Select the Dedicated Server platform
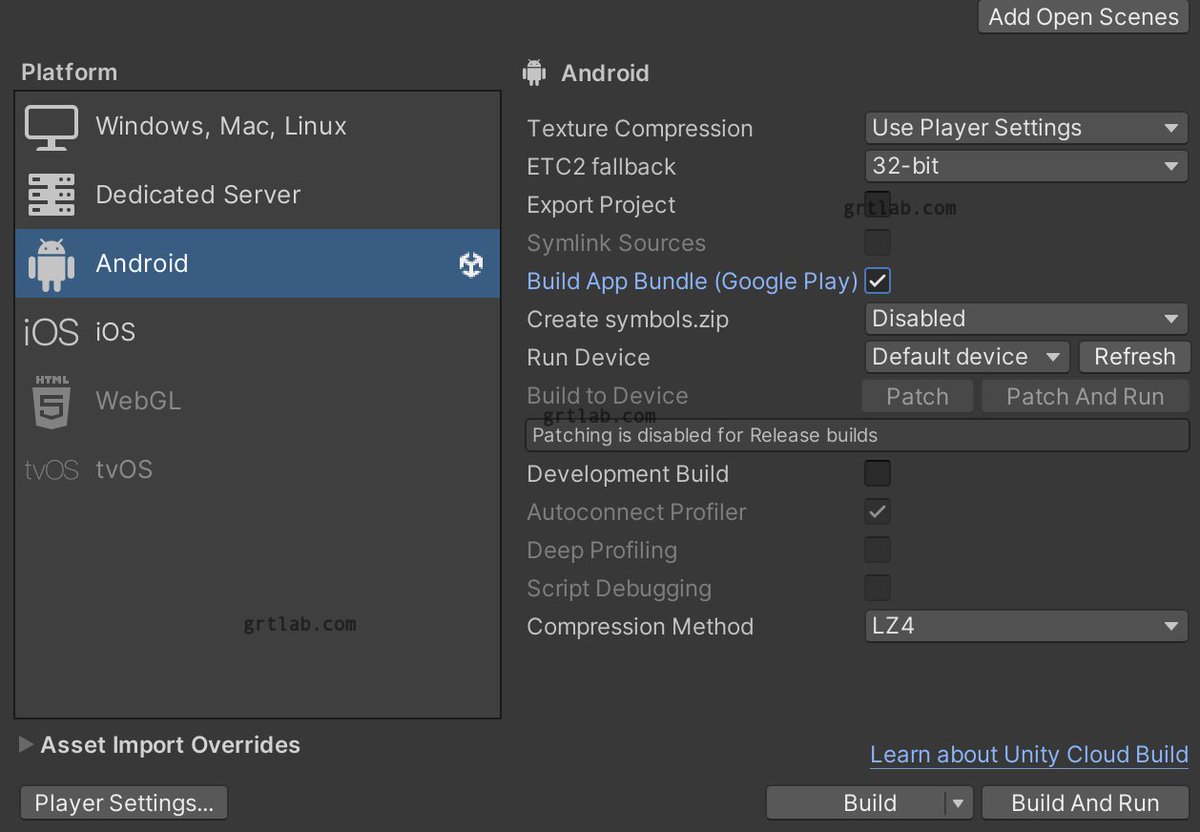The image size is (1200, 832). click(x=258, y=195)
